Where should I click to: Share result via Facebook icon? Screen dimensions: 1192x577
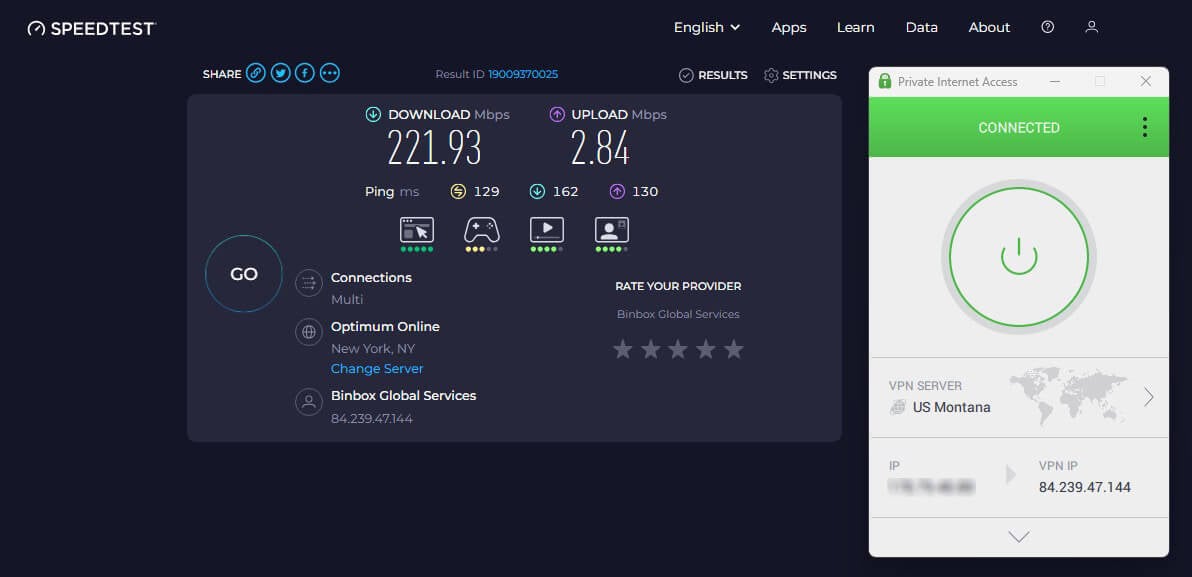[304, 72]
